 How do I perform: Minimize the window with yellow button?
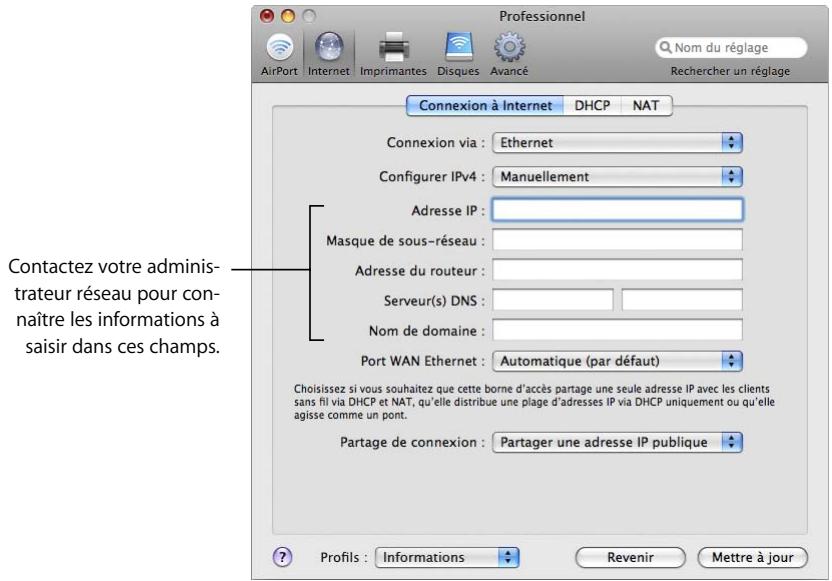(288, 16)
